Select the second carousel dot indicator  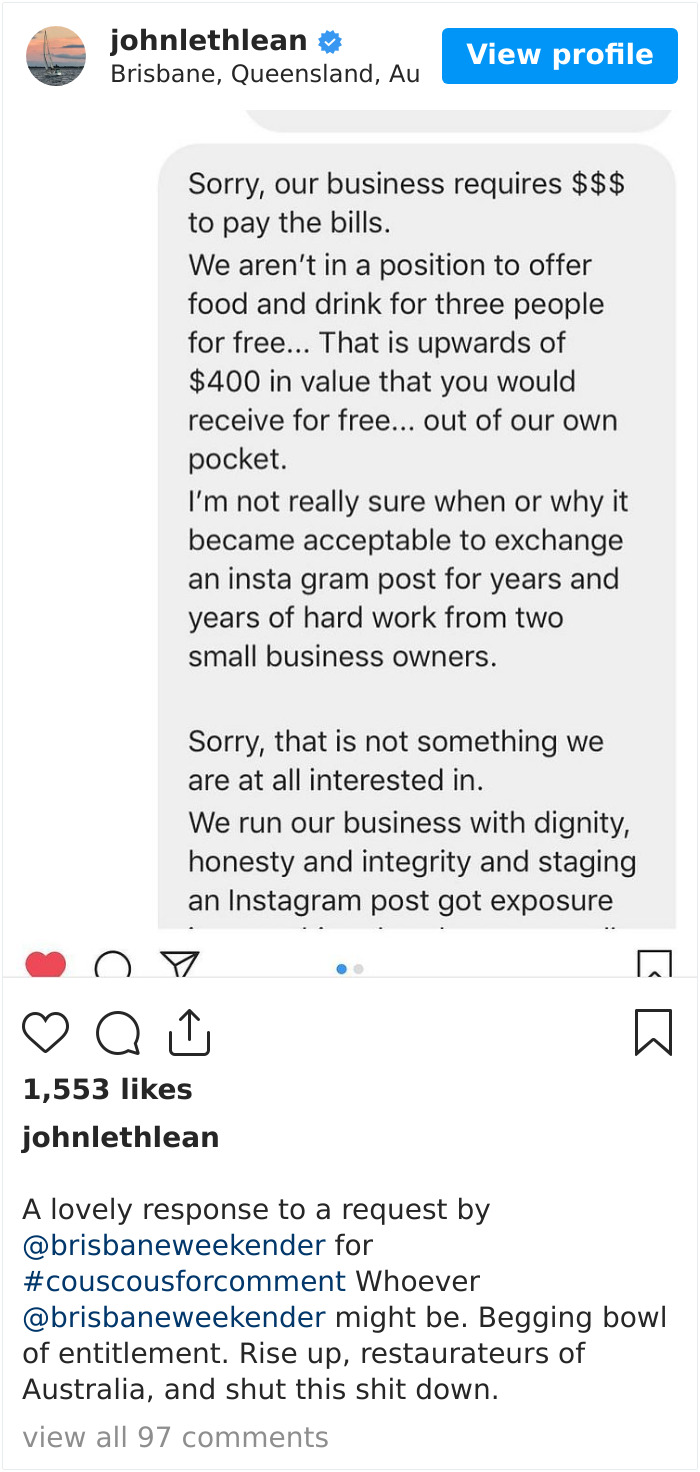point(357,968)
